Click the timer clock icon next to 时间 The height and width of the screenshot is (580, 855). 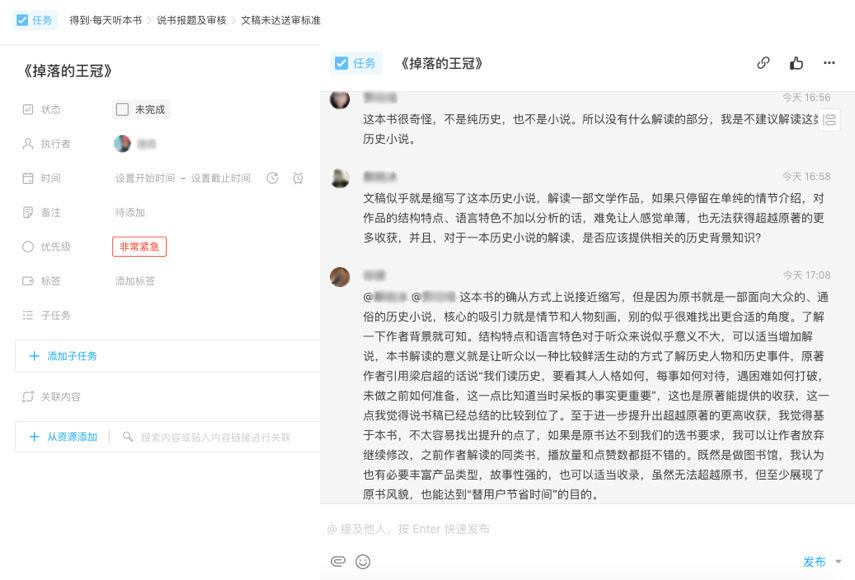(x=272, y=178)
